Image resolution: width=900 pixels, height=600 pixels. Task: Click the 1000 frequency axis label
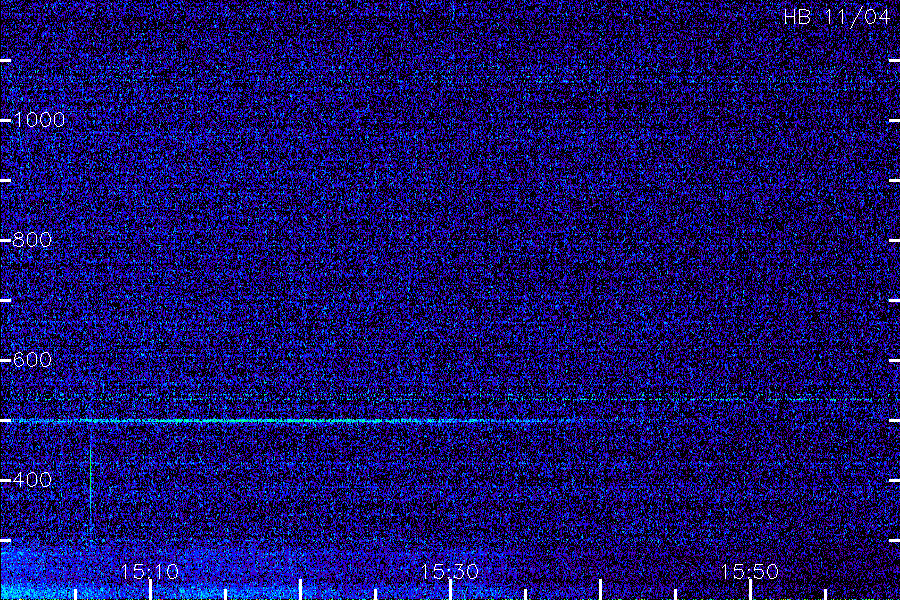[x=38, y=119]
